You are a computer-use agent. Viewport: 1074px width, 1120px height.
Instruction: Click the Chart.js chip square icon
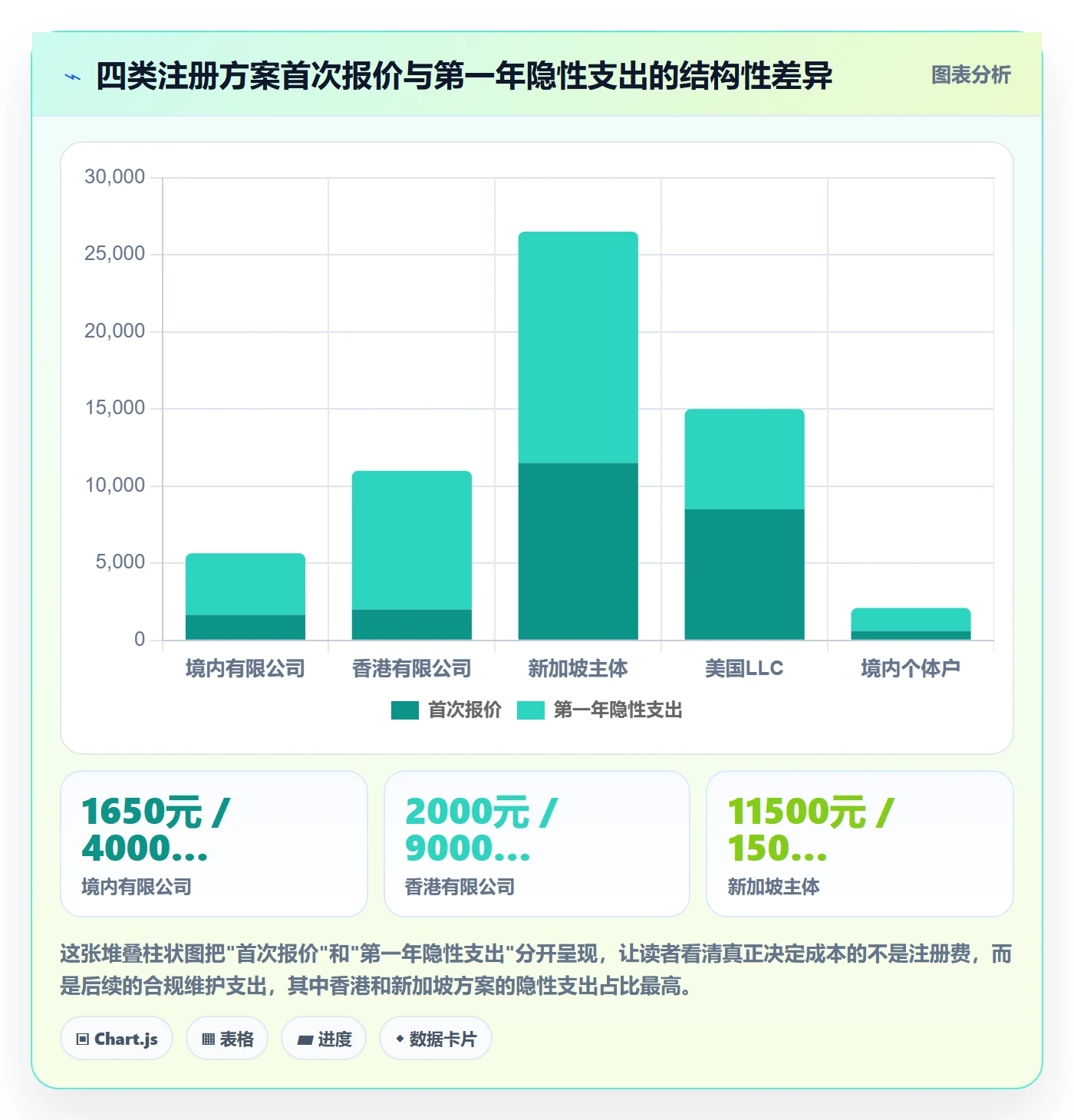coord(83,1039)
